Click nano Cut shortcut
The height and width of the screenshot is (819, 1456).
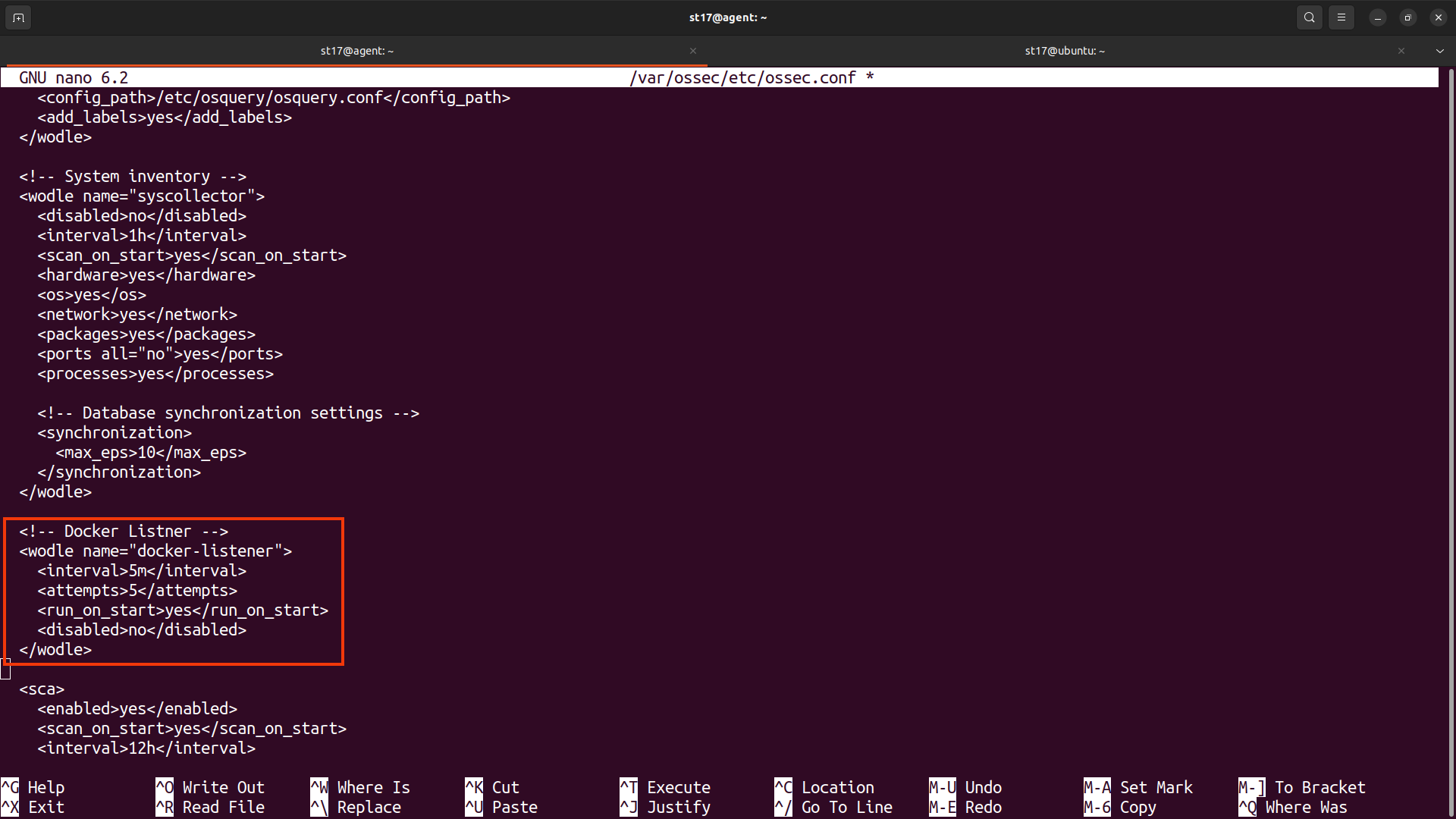pos(492,787)
